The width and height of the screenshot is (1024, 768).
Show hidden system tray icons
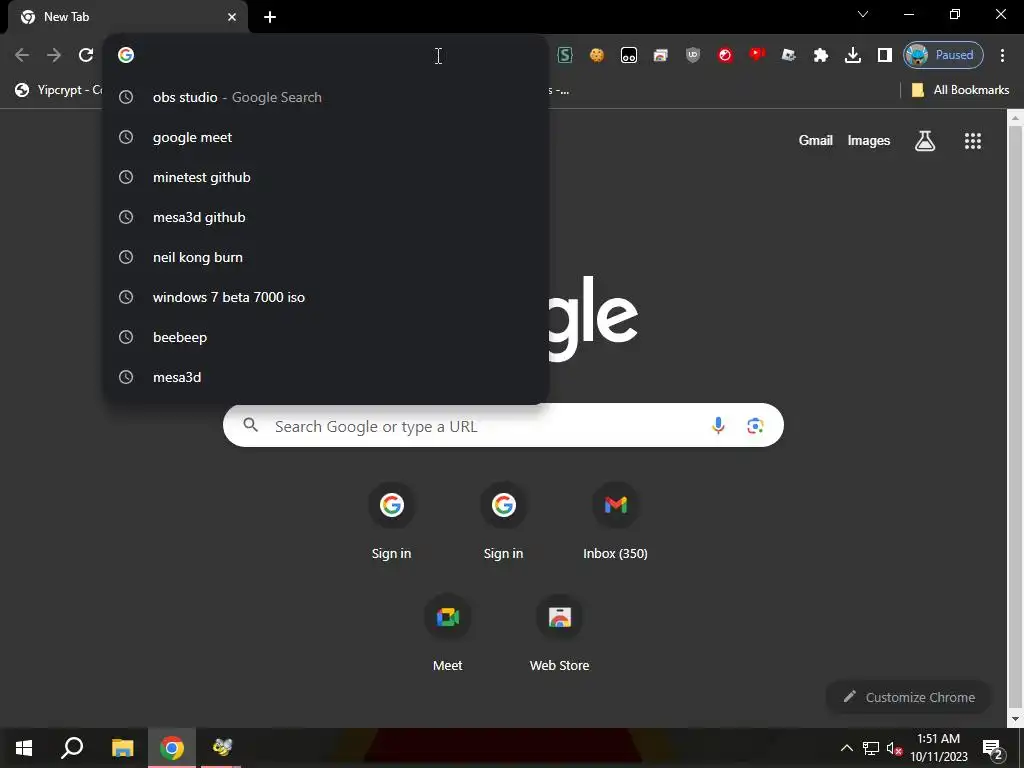point(846,748)
